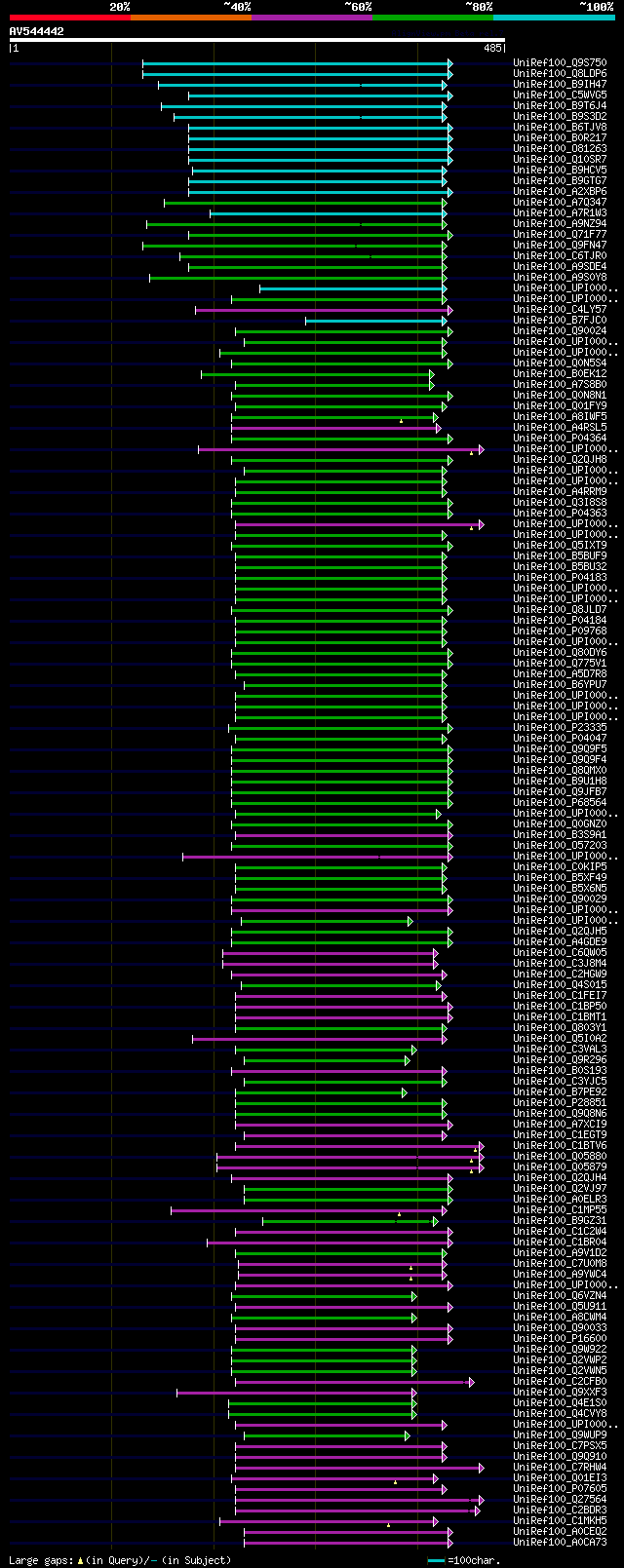Click the purple ~60% identity legend segment

[x=312, y=17]
